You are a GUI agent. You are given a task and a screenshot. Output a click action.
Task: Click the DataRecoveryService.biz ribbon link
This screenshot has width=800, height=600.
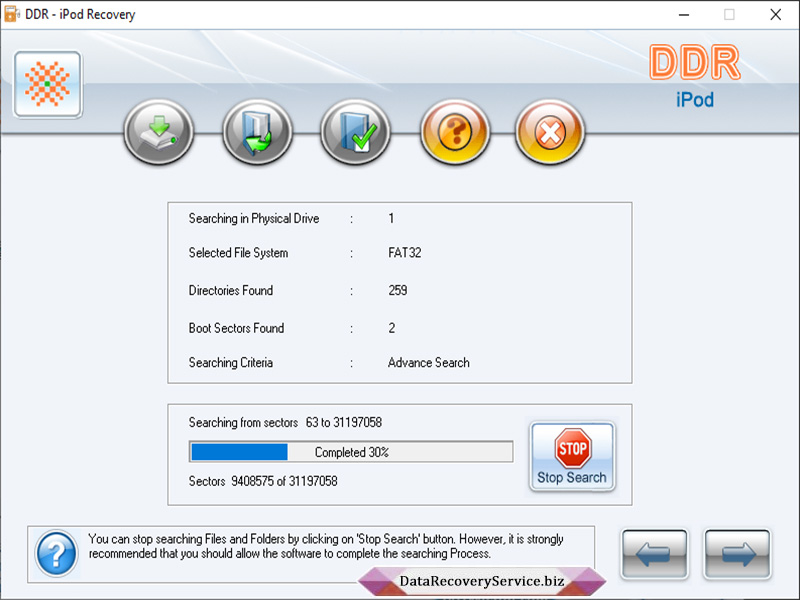[x=484, y=579]
